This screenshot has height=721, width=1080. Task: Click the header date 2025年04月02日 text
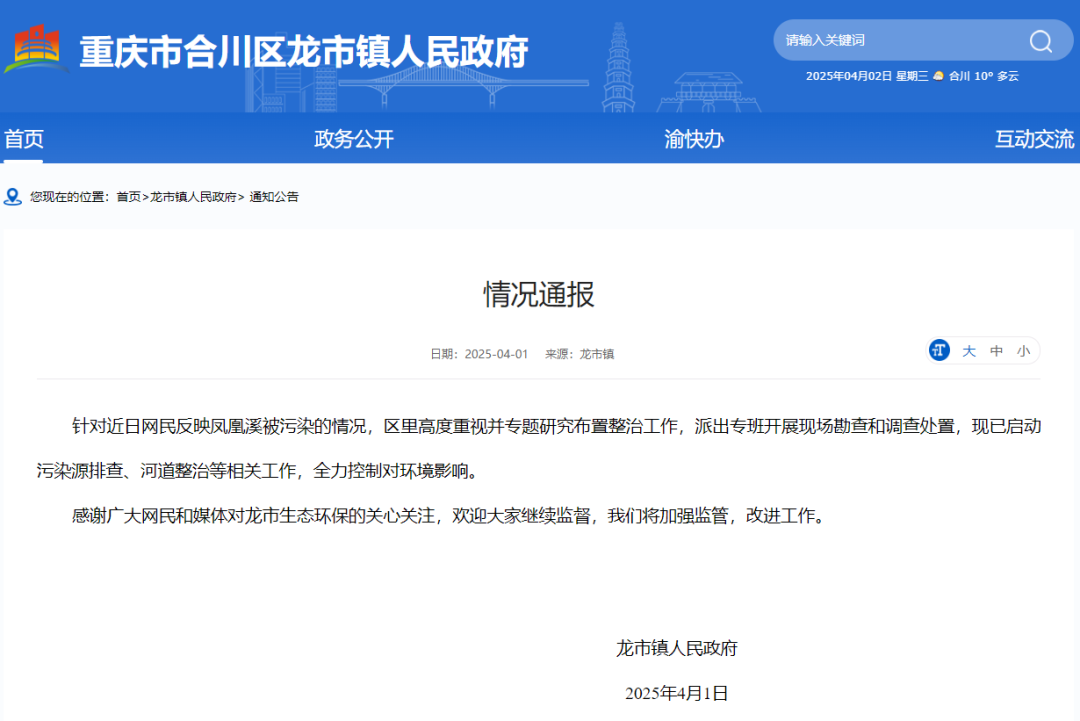849,76
